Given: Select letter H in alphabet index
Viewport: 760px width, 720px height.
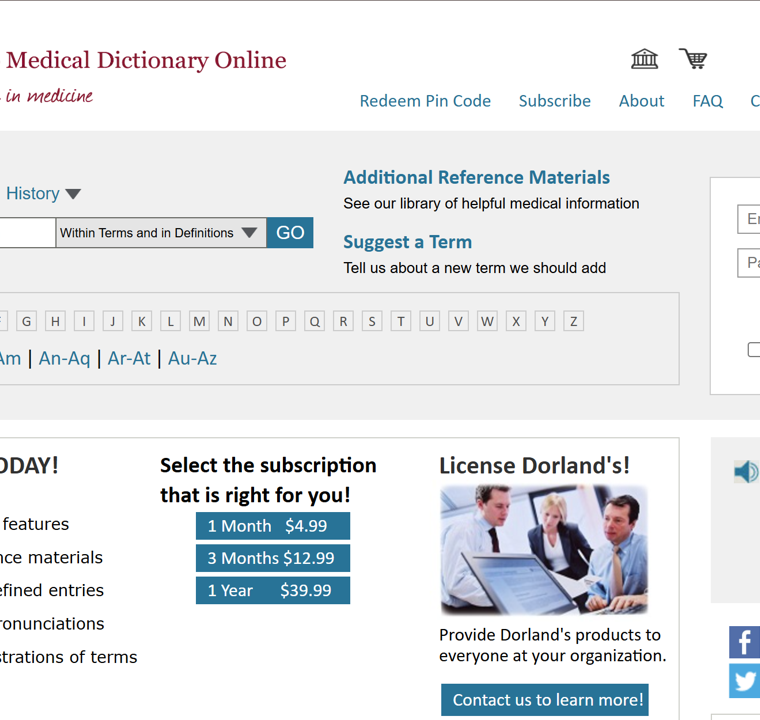Looking at the screenshot, I should (x=55, y=321).
